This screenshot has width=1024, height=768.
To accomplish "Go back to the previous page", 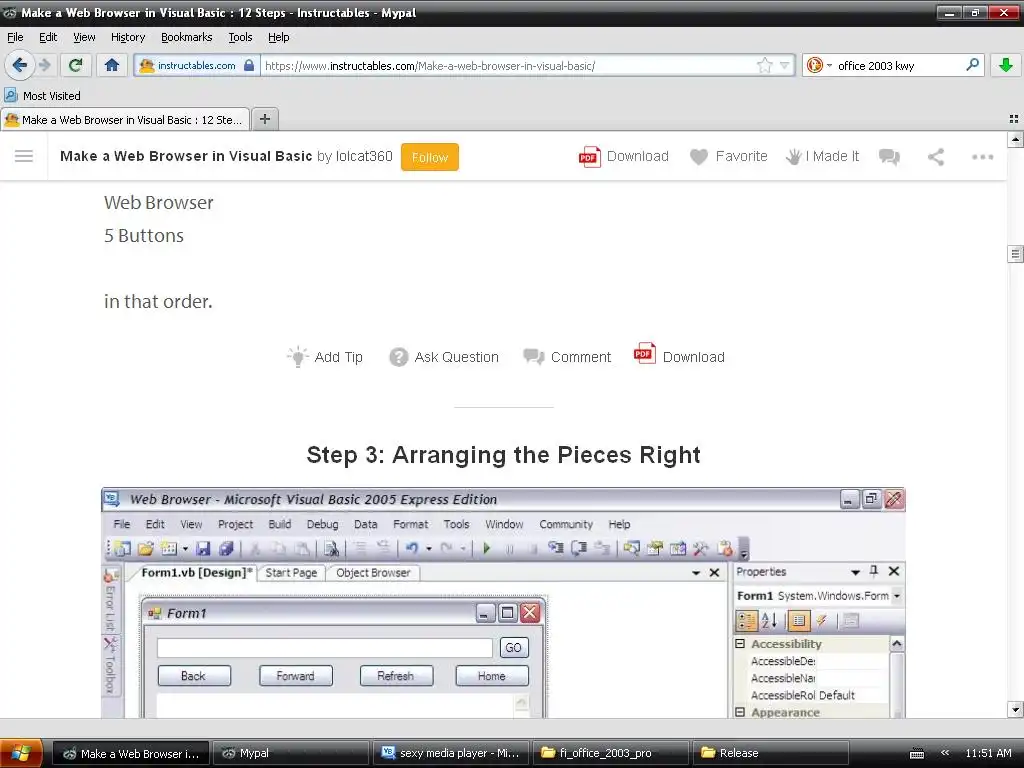I will tap(19, 65).
